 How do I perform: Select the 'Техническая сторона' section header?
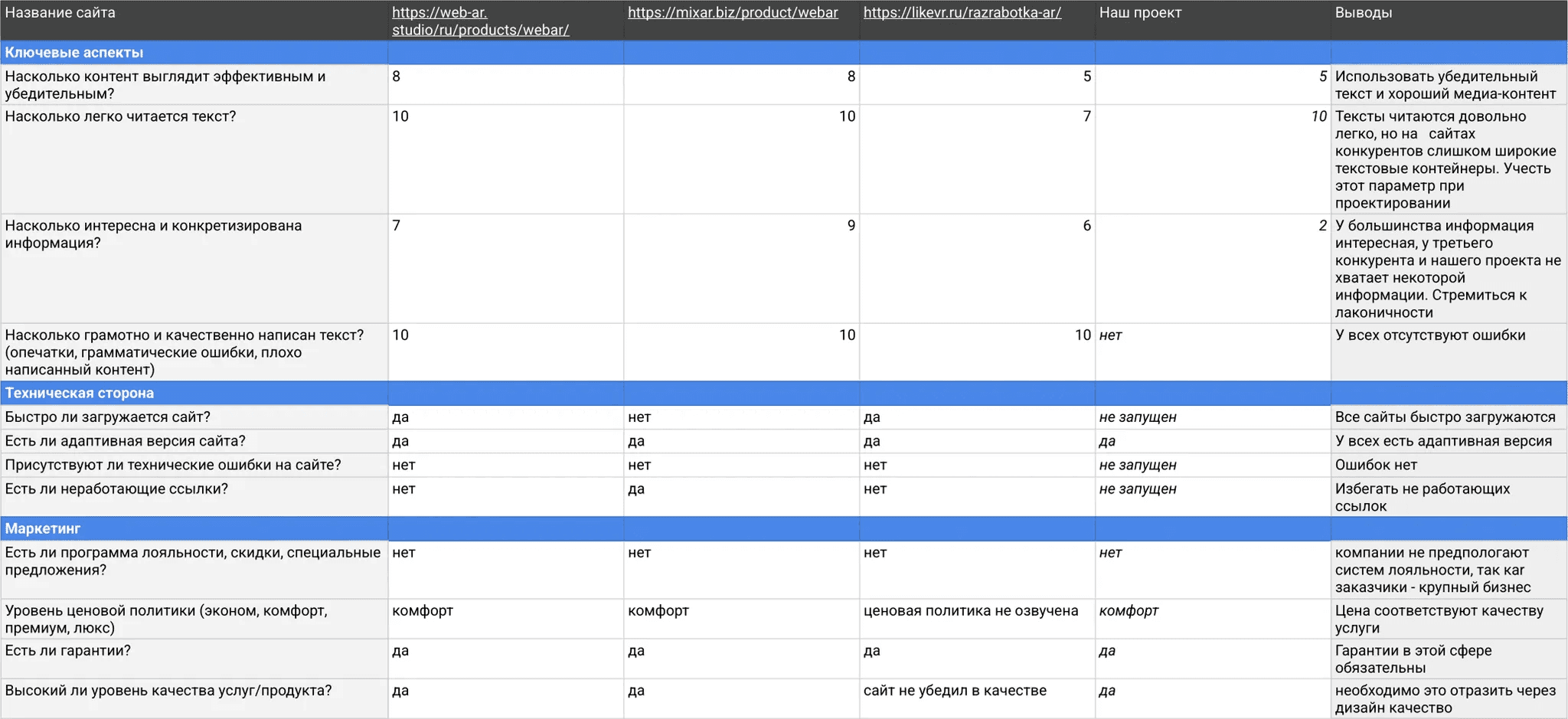coord(80,394)
